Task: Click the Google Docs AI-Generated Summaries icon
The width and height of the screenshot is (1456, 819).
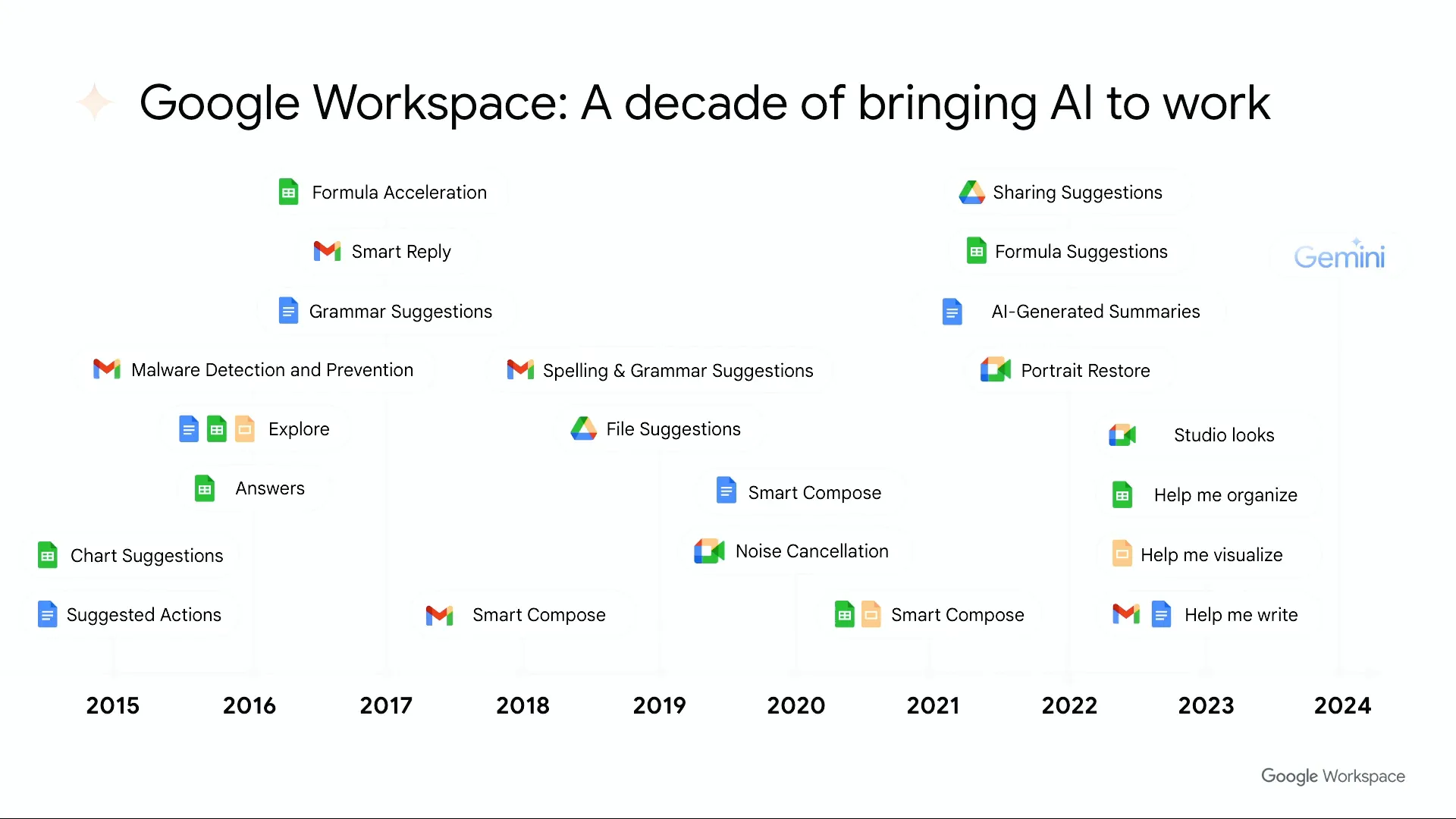Action: tap(950, 311)
